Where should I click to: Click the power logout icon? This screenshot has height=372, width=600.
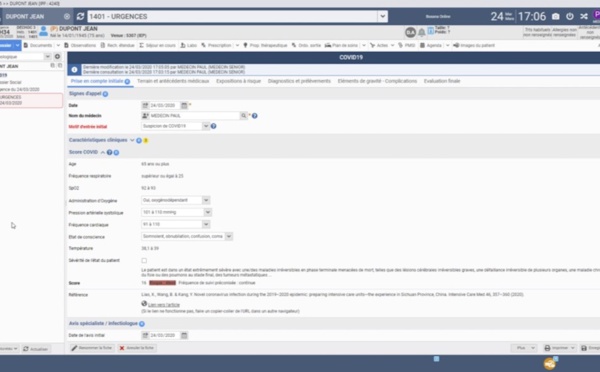click(x=570, y=16)
